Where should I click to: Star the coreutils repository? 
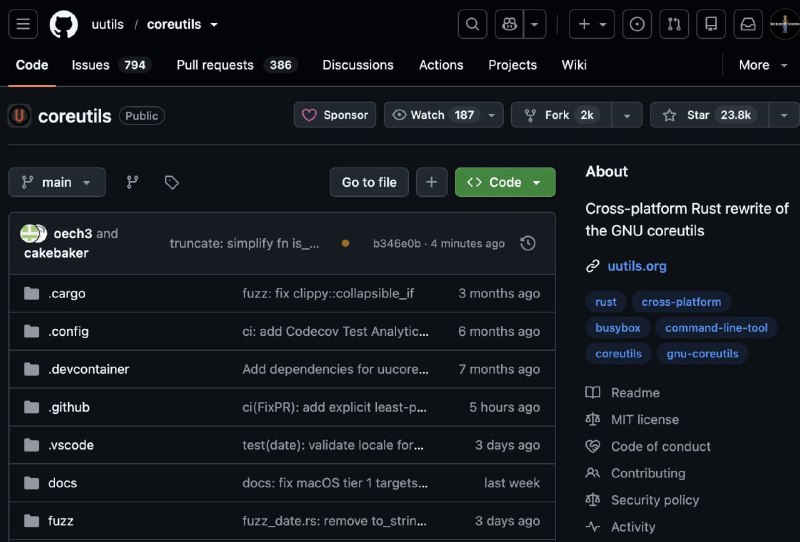(x=709, y=115)
